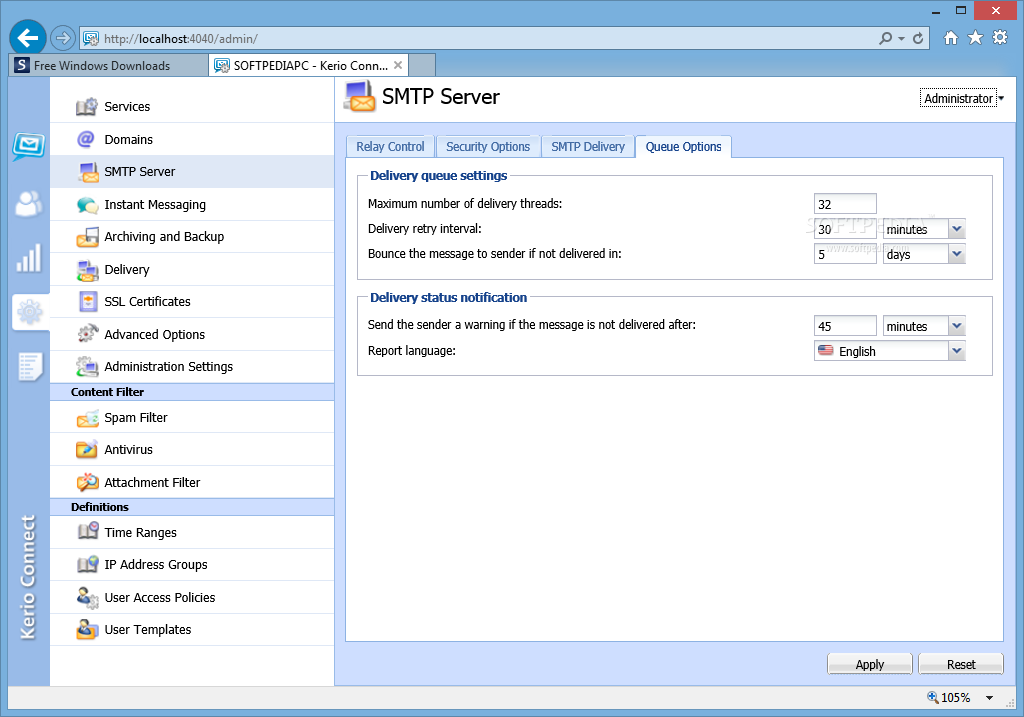Edit the bounce message days value field

845,254
